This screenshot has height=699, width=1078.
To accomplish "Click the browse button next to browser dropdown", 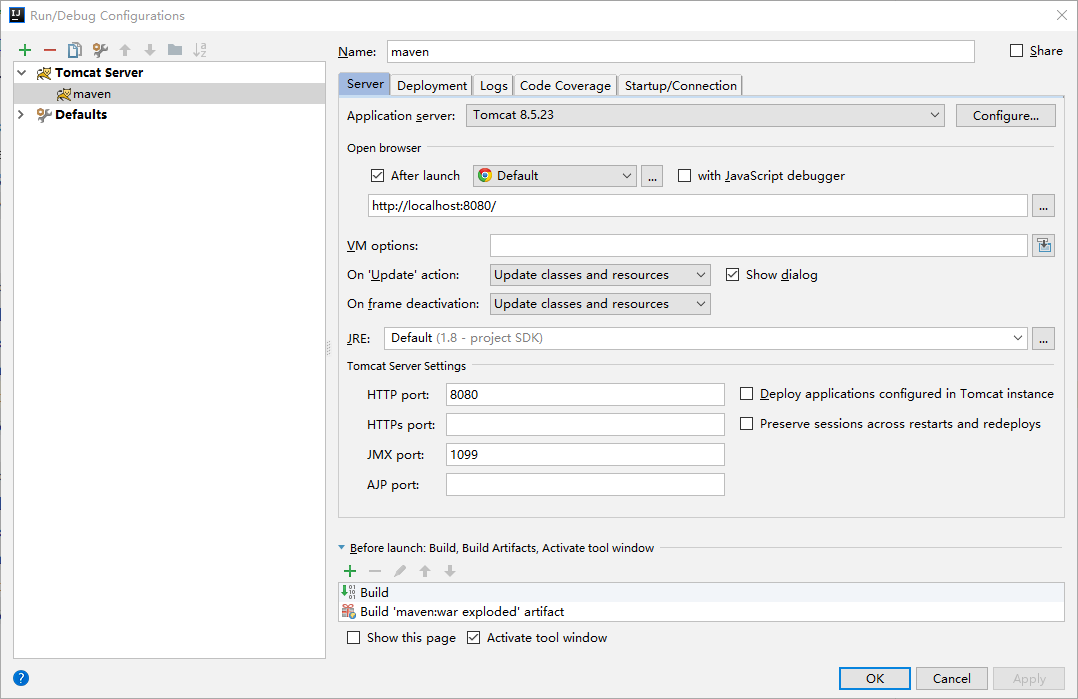I will [652, 176].
